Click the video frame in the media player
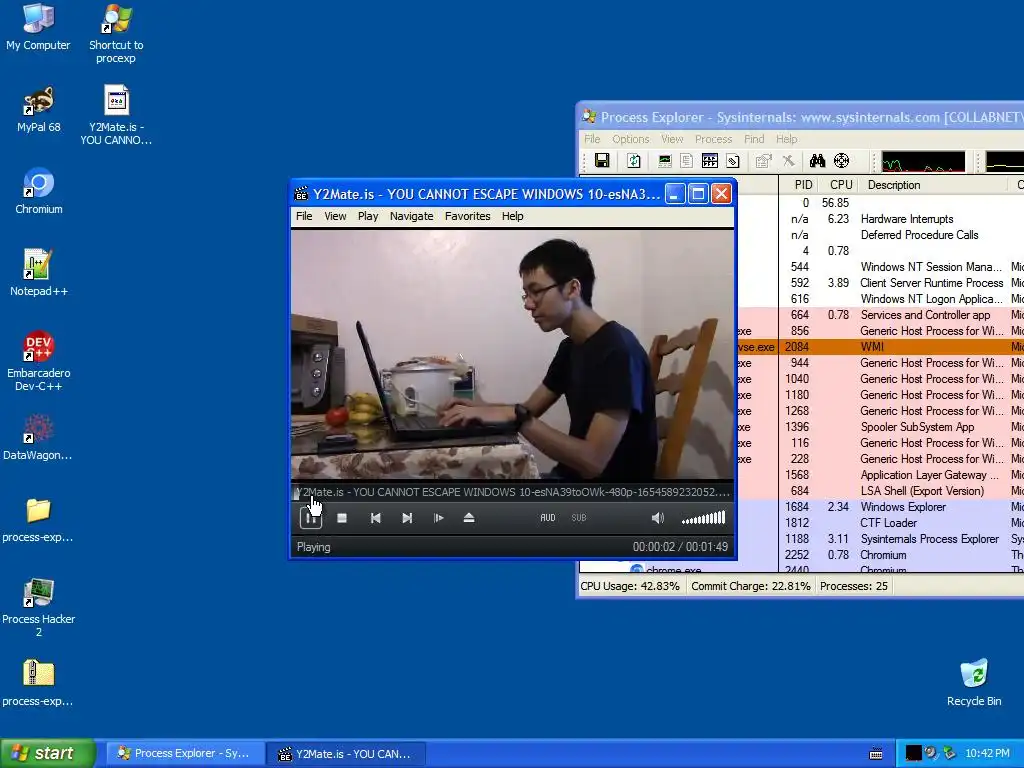This screenshot has height=768, width=1024. [513, 355]
